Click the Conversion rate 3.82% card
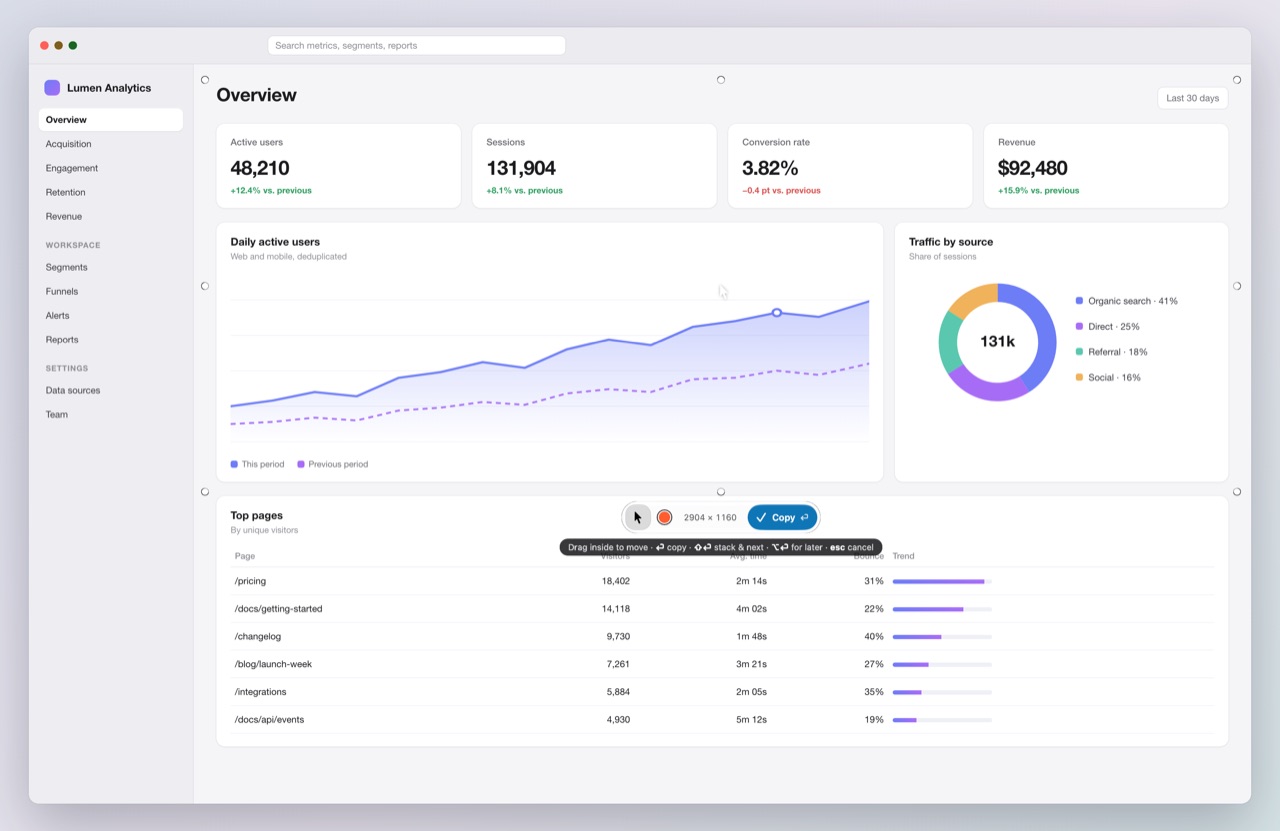Screen dimensions: 1280x831 pos(850,166)
